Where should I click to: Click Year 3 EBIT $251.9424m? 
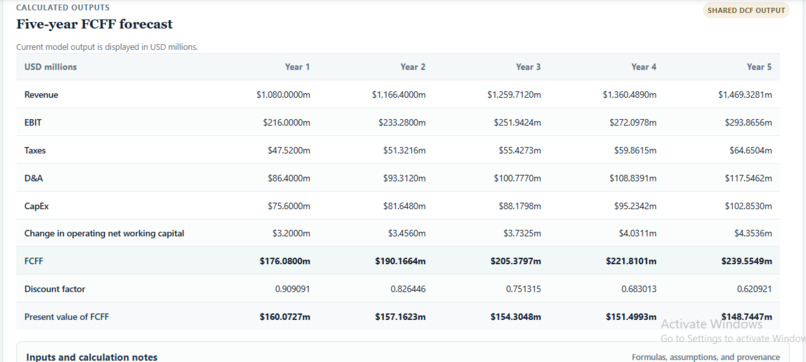tap(518, 123)
